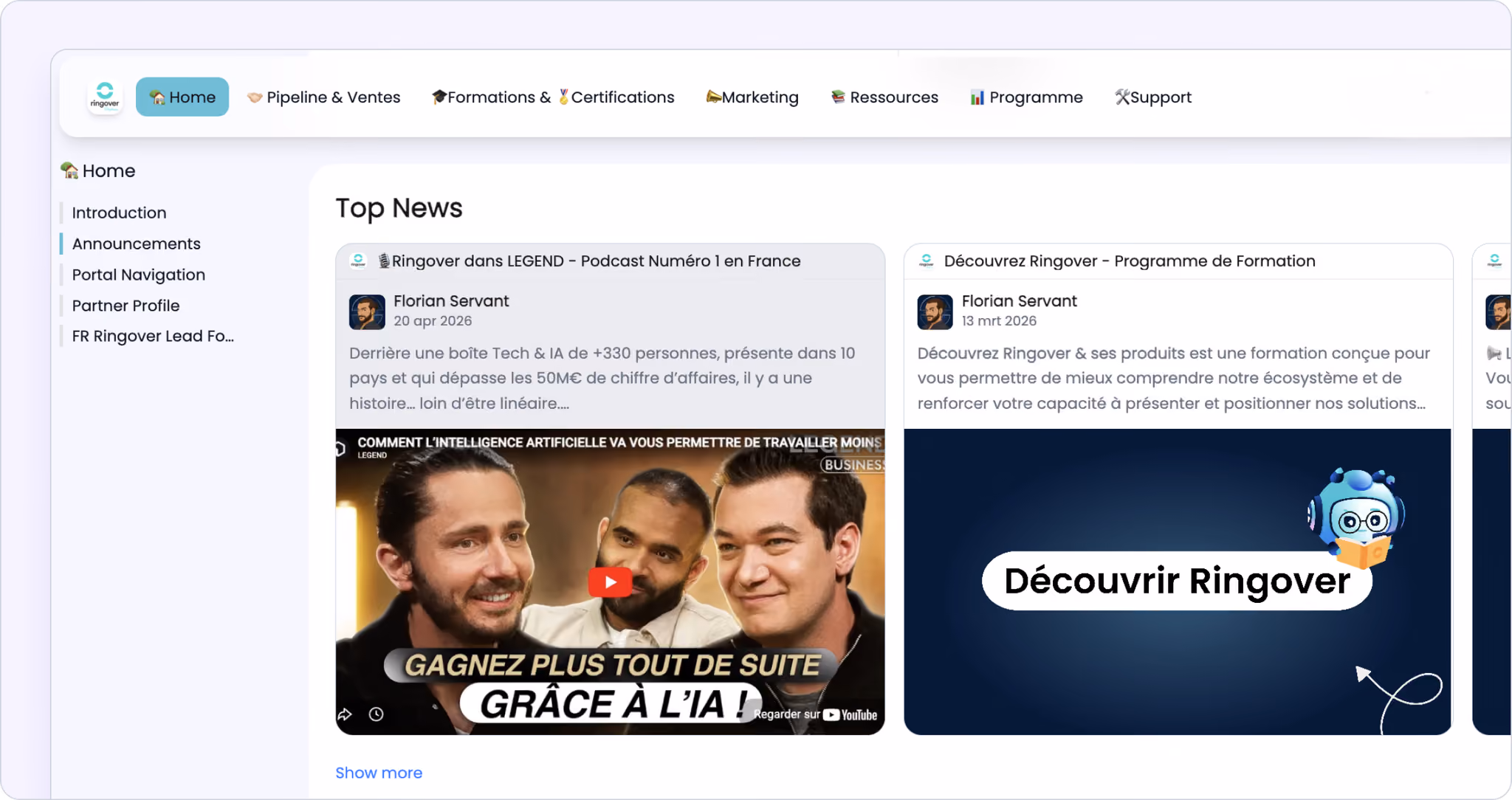Select the Programme tab
Viewport: 1512px width, 800px height.
[1026, 97]
